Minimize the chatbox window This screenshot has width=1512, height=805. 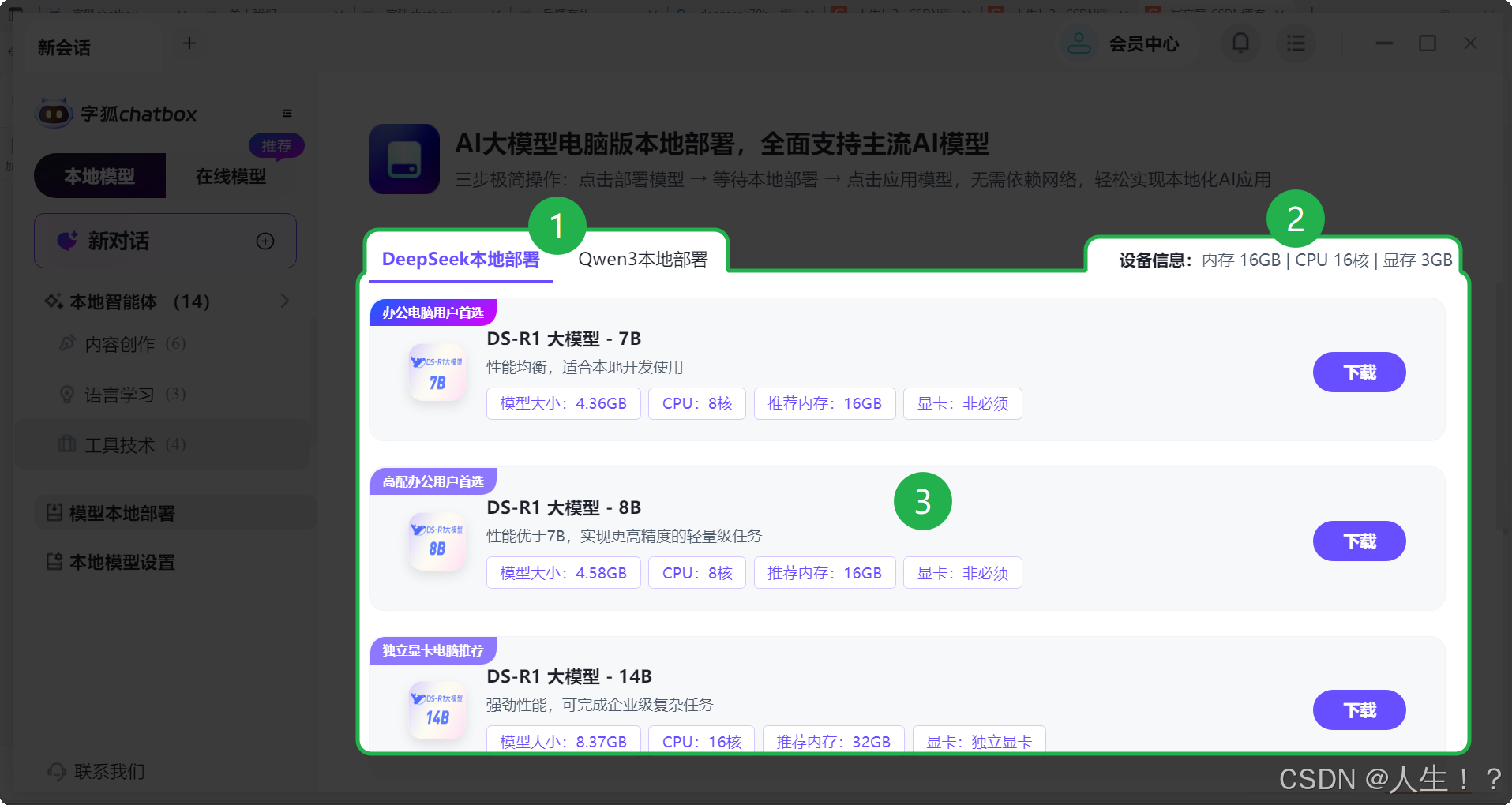(1384, 43)
